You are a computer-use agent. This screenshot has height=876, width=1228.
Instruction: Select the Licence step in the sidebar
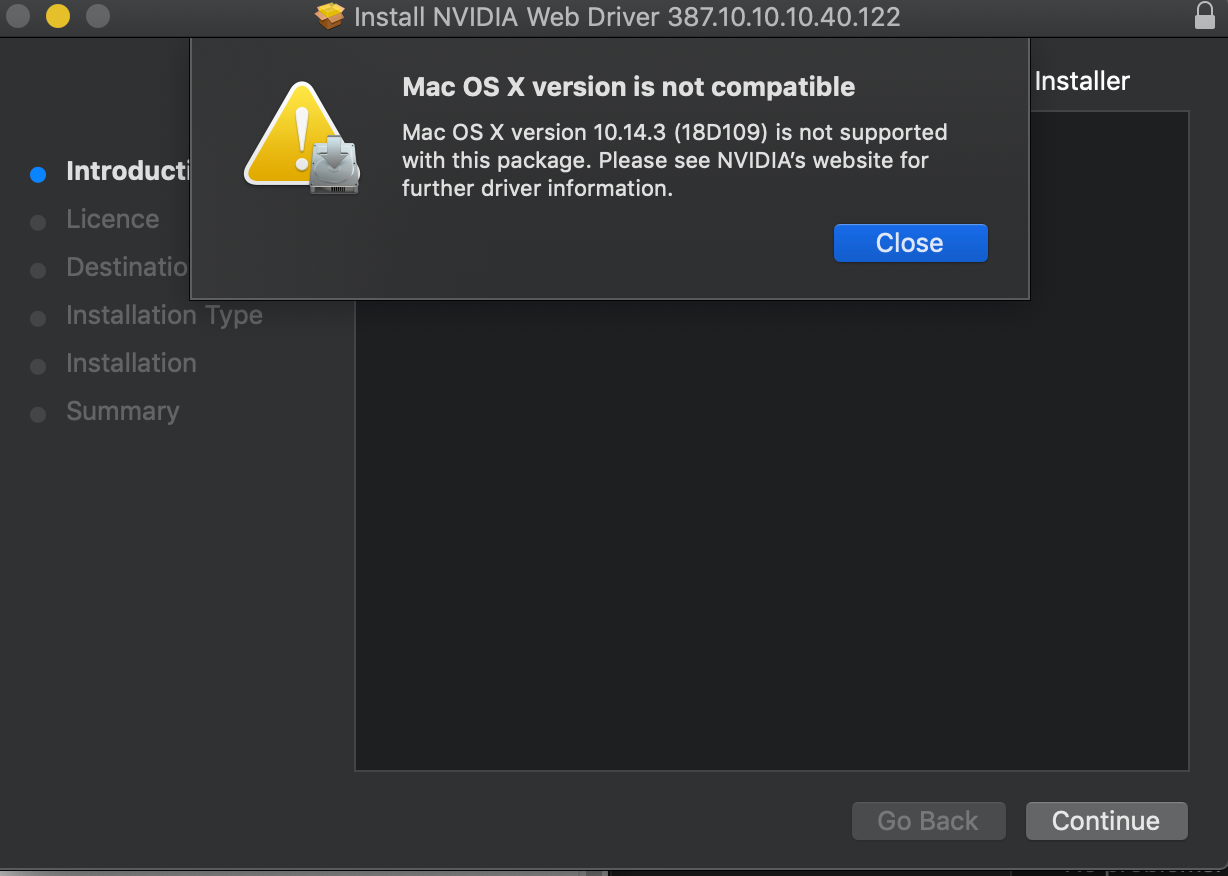pyautogui.click(x=112, y=219)
